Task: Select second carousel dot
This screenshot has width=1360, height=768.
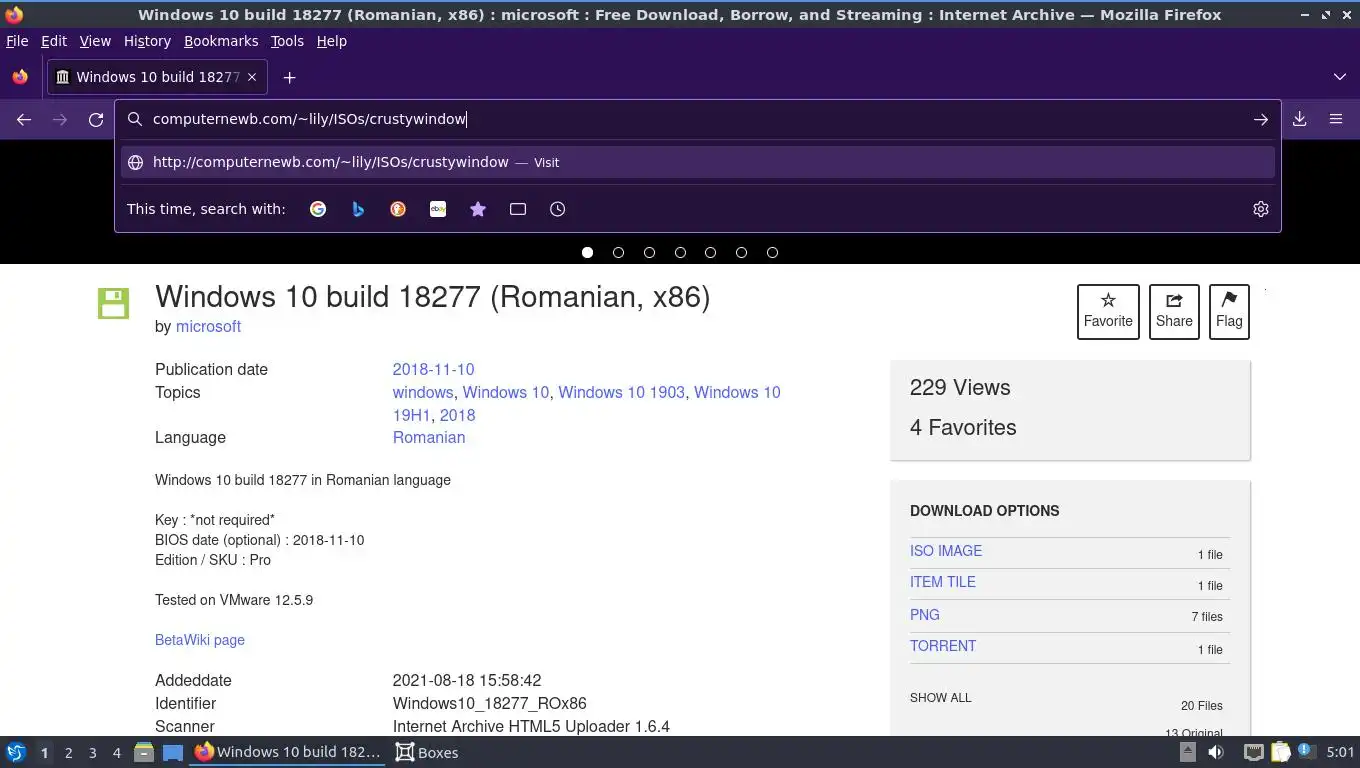Action: (x=618, y=252)
